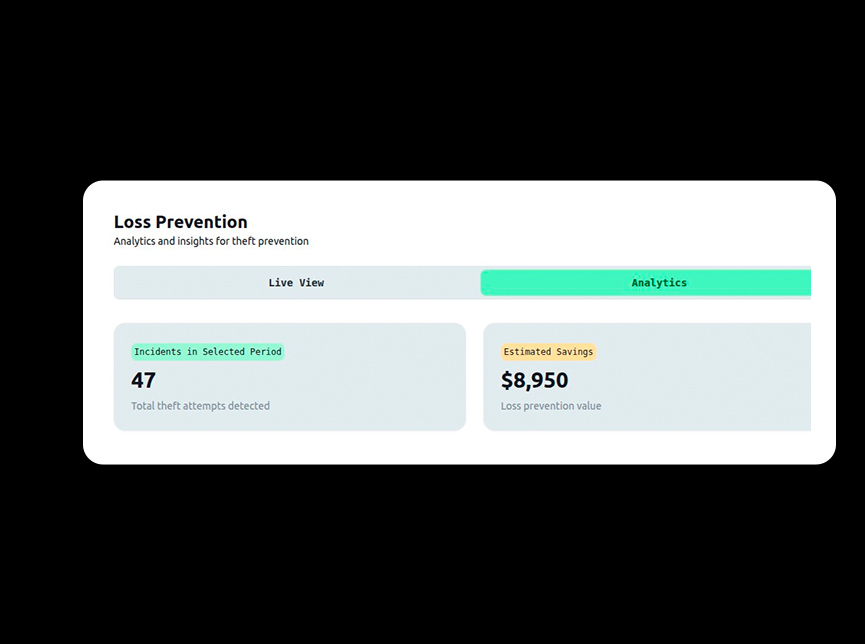Click the Loss Prevention heading
This screenshot has height=644, width=865.
pos(180,222)
